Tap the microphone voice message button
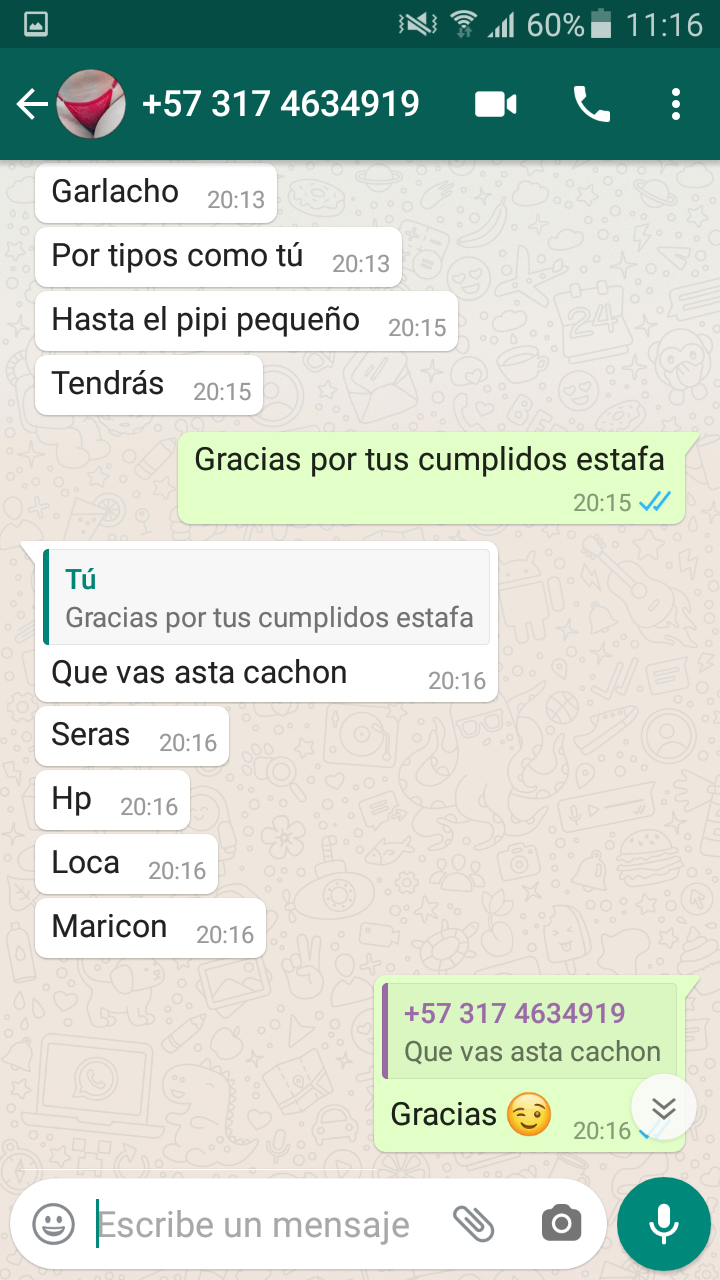The width and height of the screenshot is (720, 1280). [x=663, y=1223]
